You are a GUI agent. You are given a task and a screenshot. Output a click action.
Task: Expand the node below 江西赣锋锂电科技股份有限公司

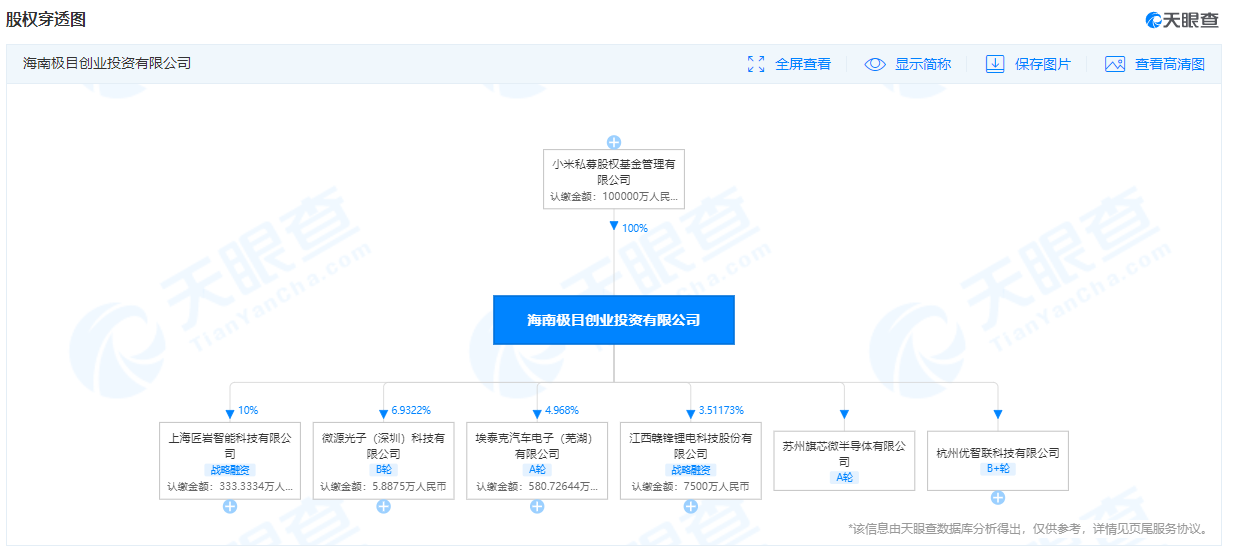[690, 507]
